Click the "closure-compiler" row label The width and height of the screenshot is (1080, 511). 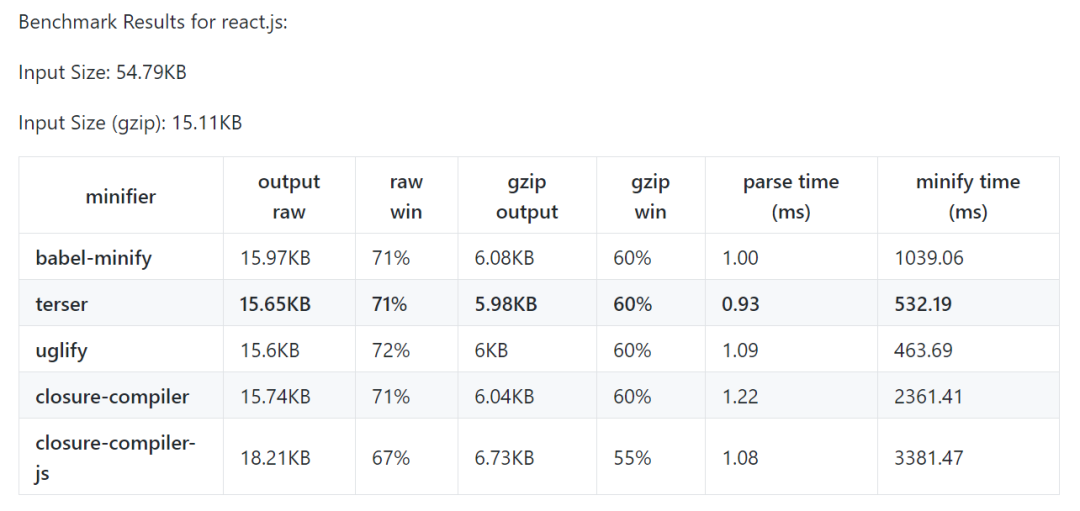coord(112,396)
